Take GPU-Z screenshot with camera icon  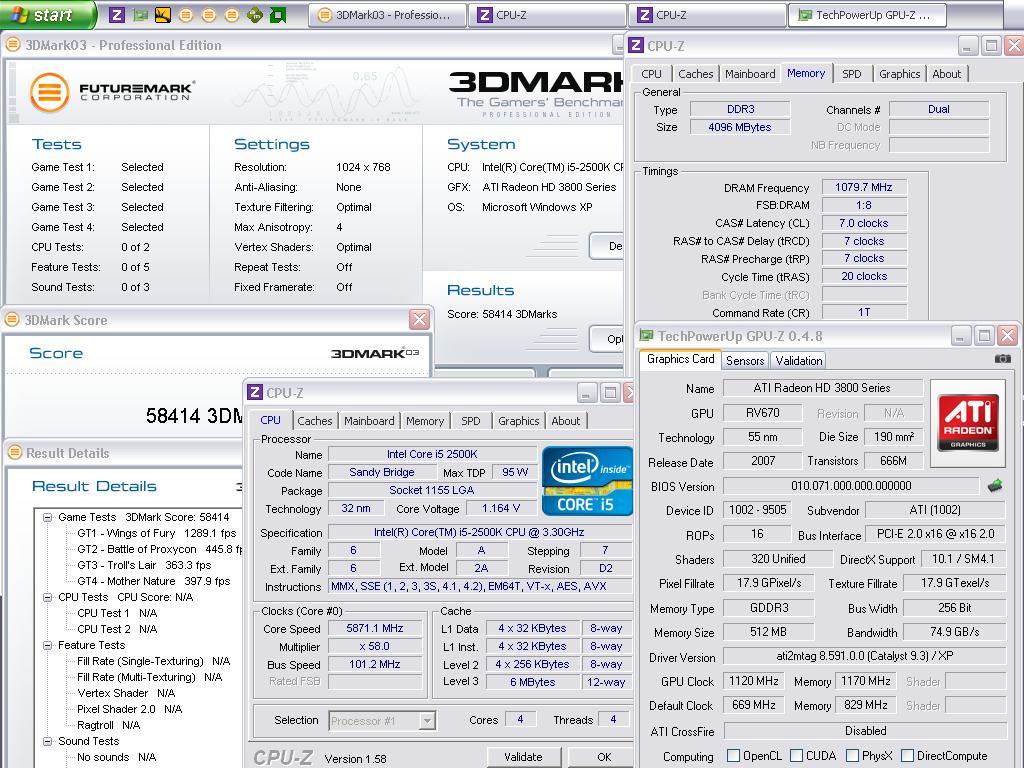[x=1002, y=359]
